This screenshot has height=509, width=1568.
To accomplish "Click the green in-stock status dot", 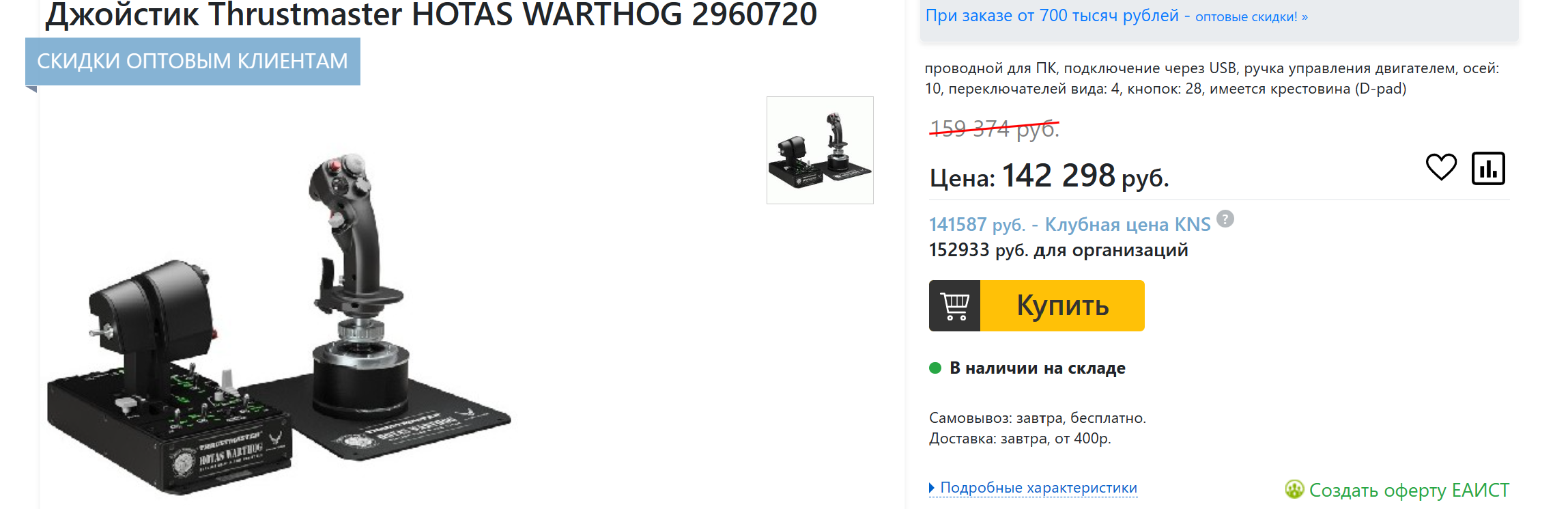I will click(x=935, y=368).
